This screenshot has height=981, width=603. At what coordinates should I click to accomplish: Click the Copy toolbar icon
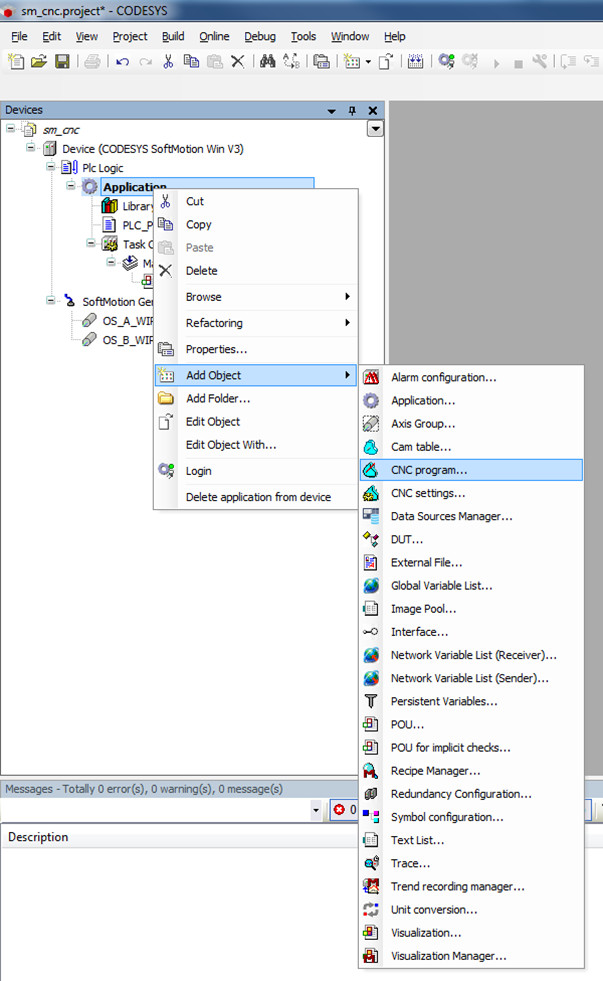pos(191,61)
